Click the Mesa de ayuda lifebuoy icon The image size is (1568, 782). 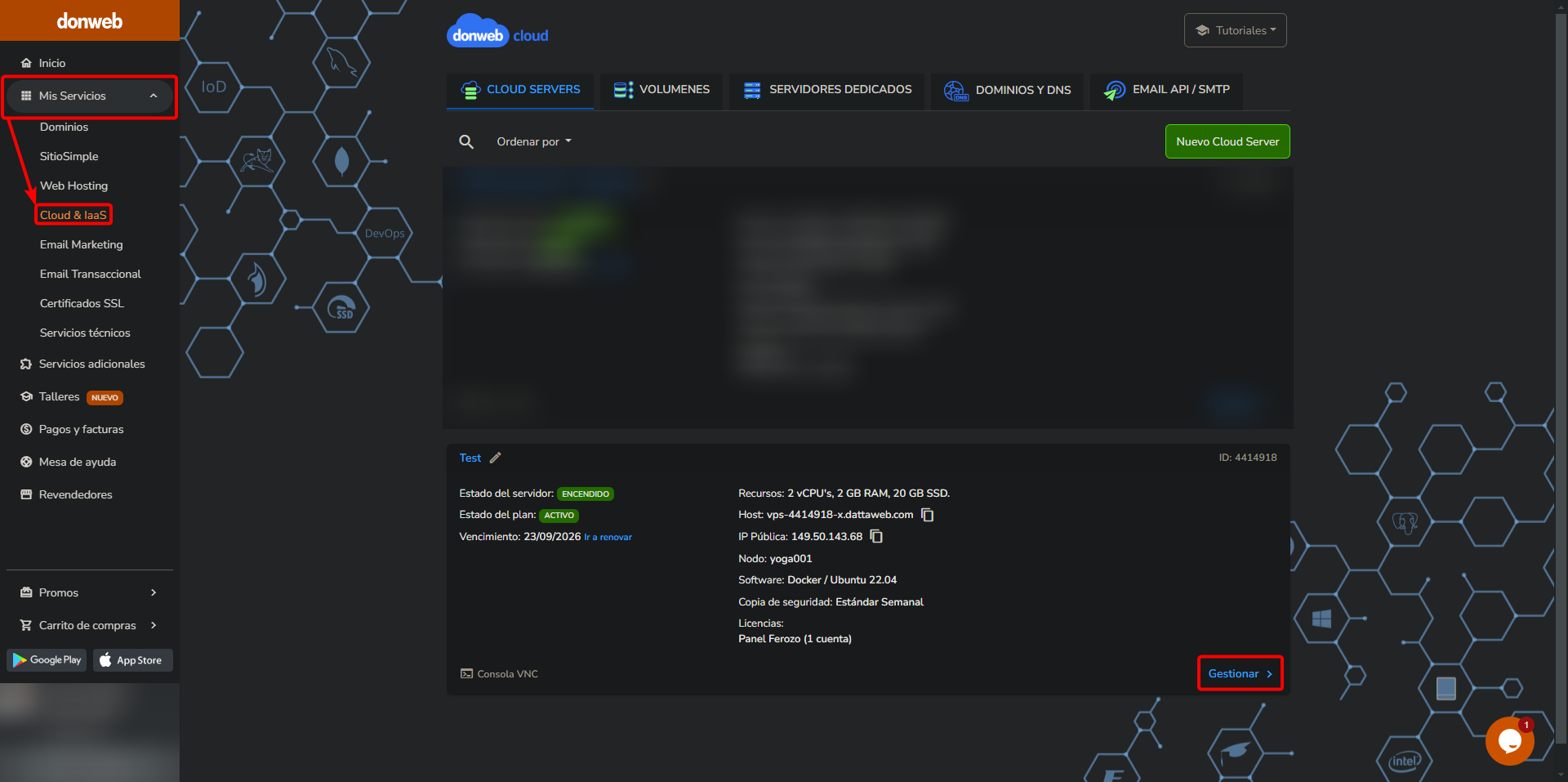click(26, 462)
